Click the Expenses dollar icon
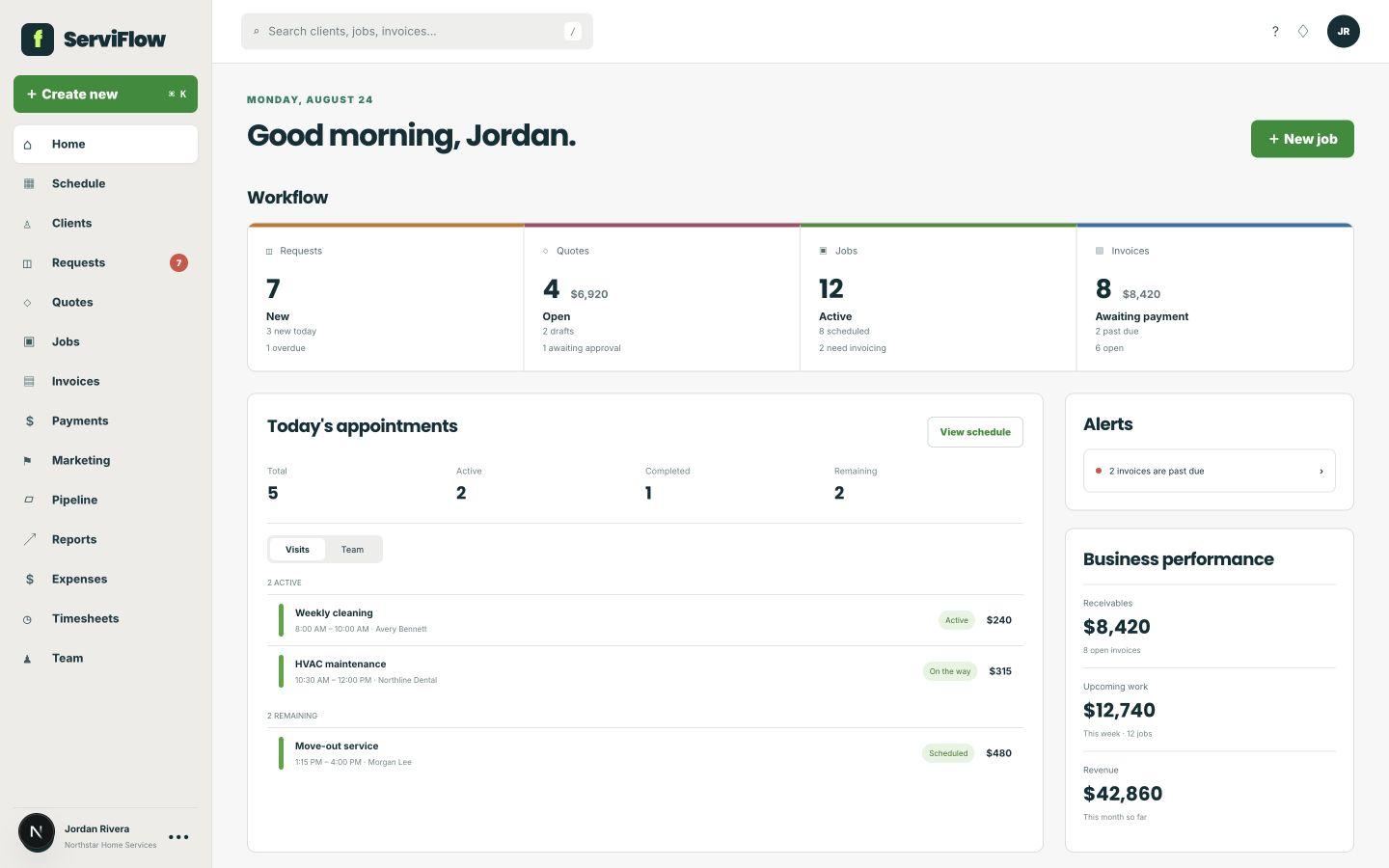The image size is (1389, 868). 29,580
